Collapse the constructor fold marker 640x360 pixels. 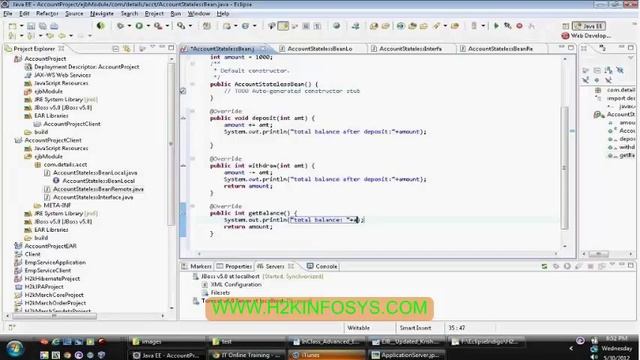192,84
